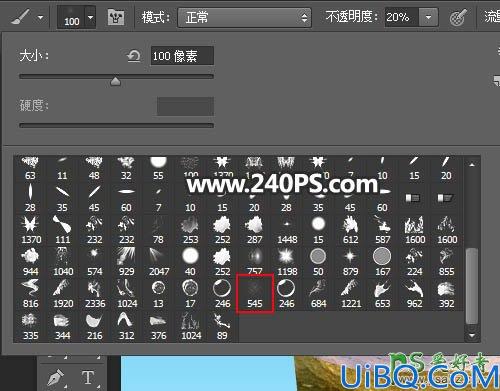Click brush list scrollbar up arrow

[x=472, y=164]
